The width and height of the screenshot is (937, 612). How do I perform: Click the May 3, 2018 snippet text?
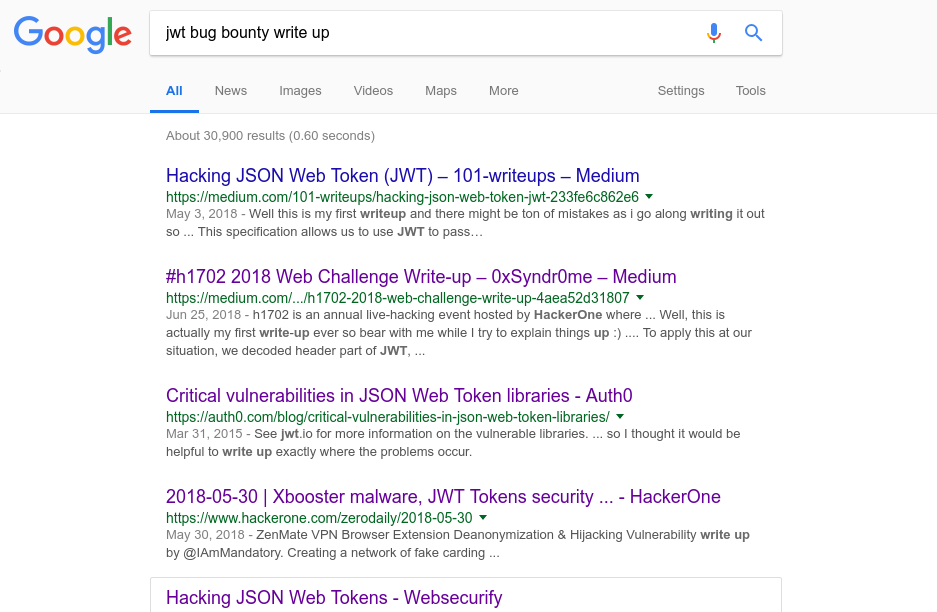tap(465, 222)
